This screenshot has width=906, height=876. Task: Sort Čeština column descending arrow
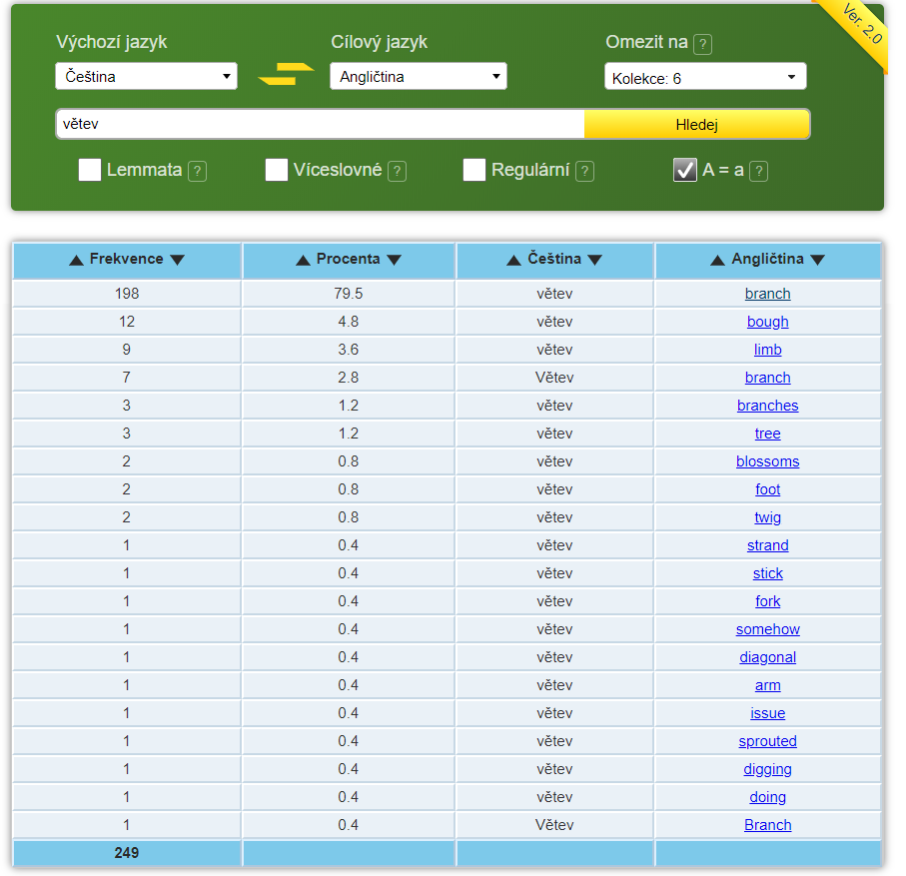(595, 260)
